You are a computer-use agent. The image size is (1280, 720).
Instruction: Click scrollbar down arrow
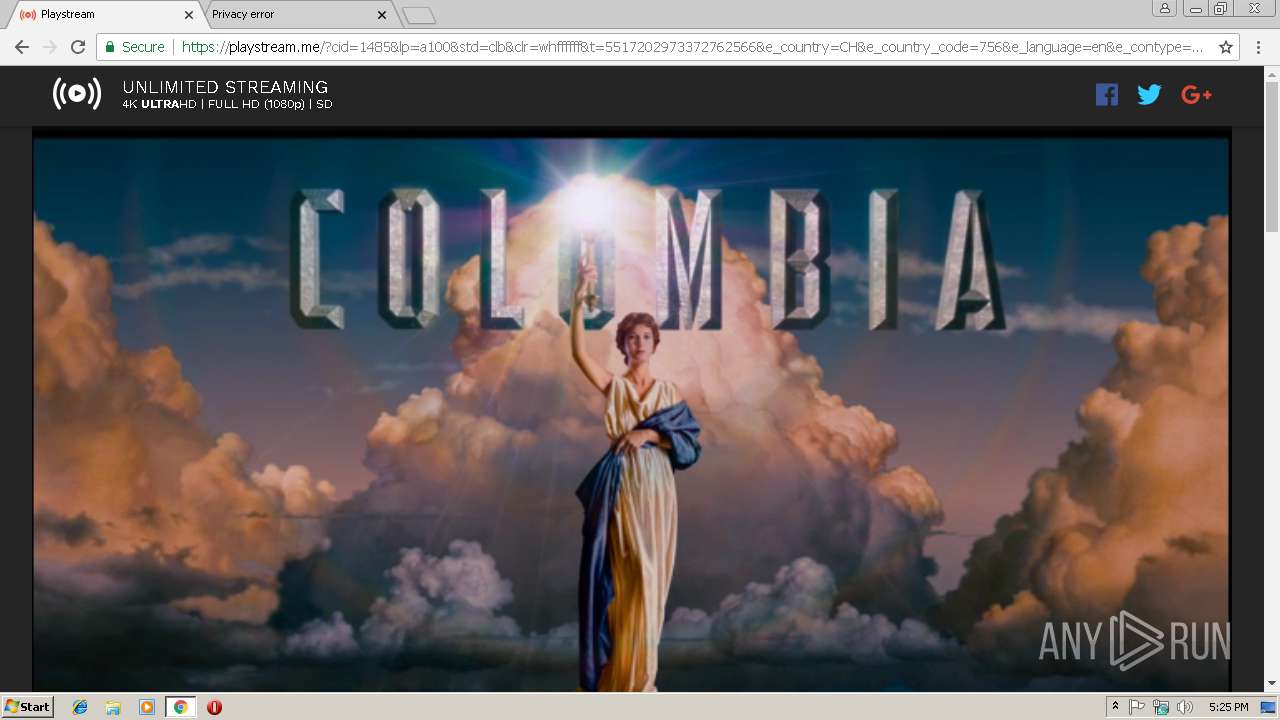1271,684
